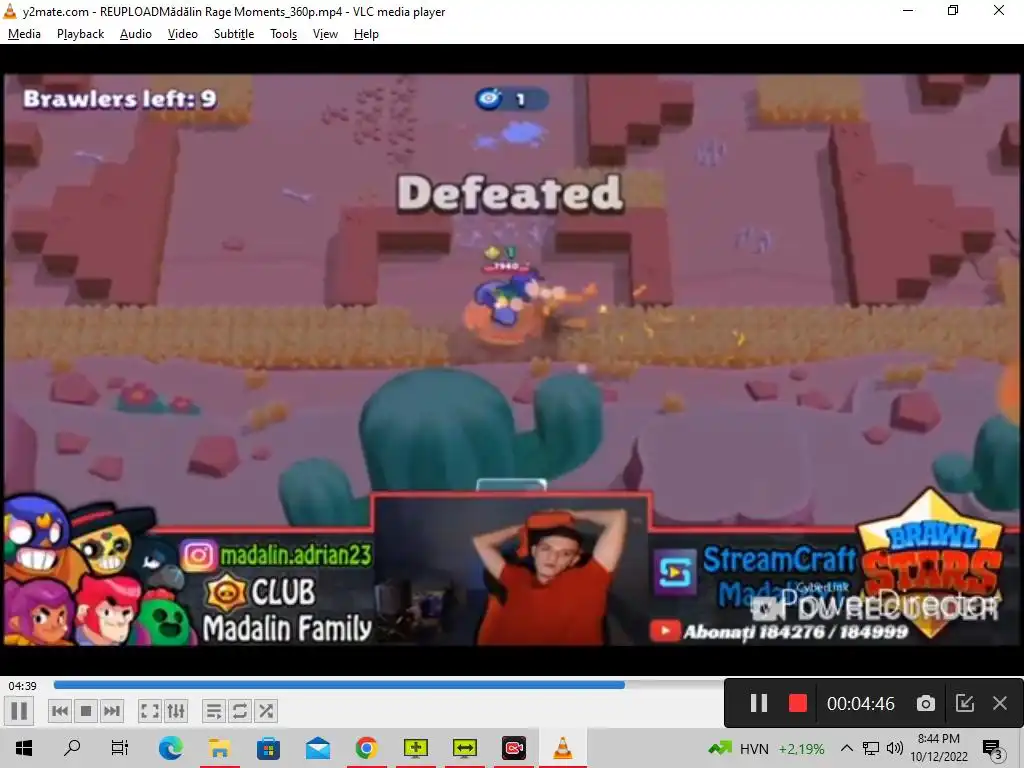The width and height of the screenshot is (1024, 768).
Task: Stop the screen recording with red button
Action: tap(798, 703)
